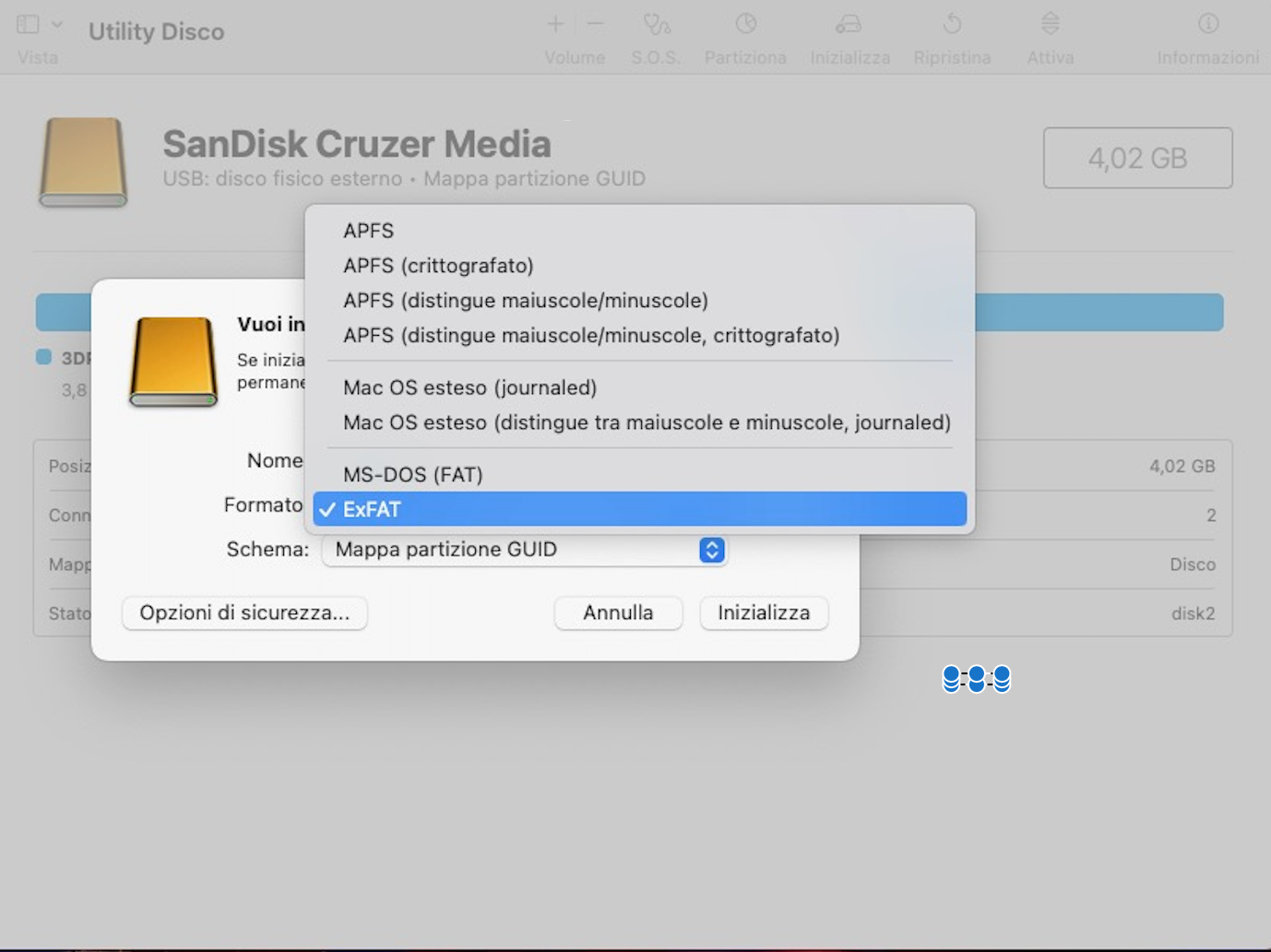
Task: Add a volume with the + icon
Action: [555, 24]
